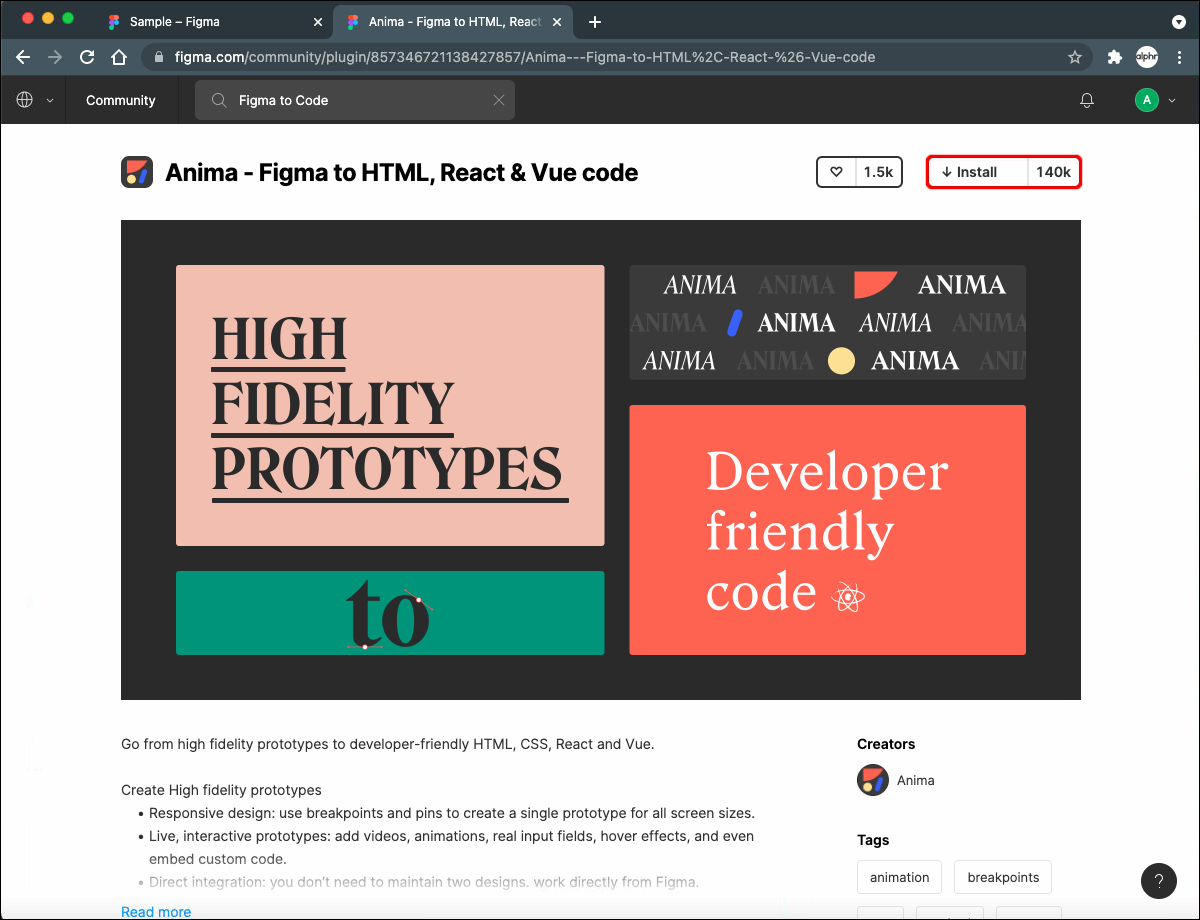Open the tab search dropdown arrow
Viewport: 1200px width, 920px height.
pos(1178,21)
